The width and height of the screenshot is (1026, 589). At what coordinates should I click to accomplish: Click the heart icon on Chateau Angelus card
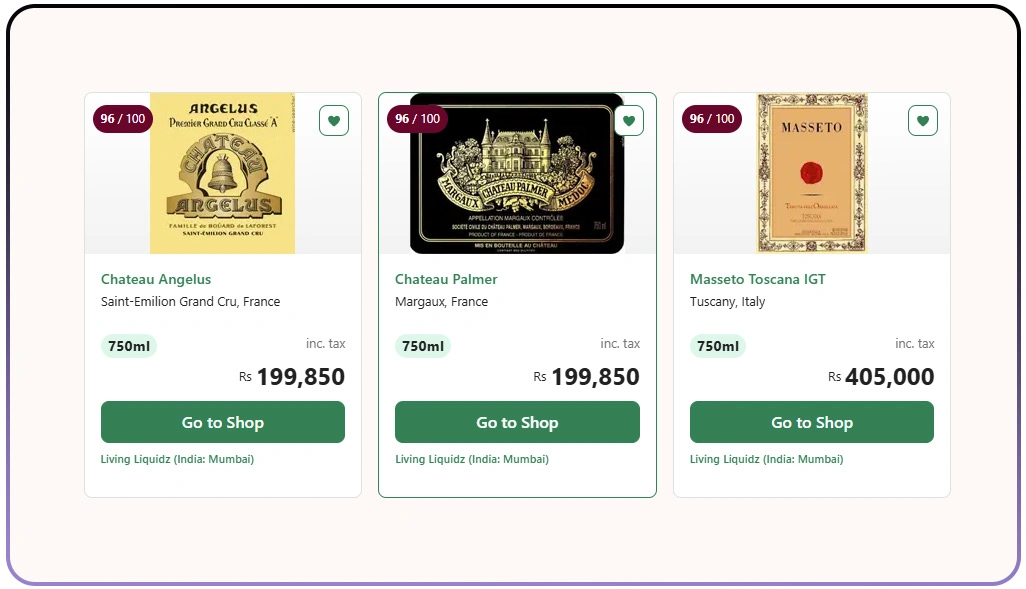click(x=333, y=120)
